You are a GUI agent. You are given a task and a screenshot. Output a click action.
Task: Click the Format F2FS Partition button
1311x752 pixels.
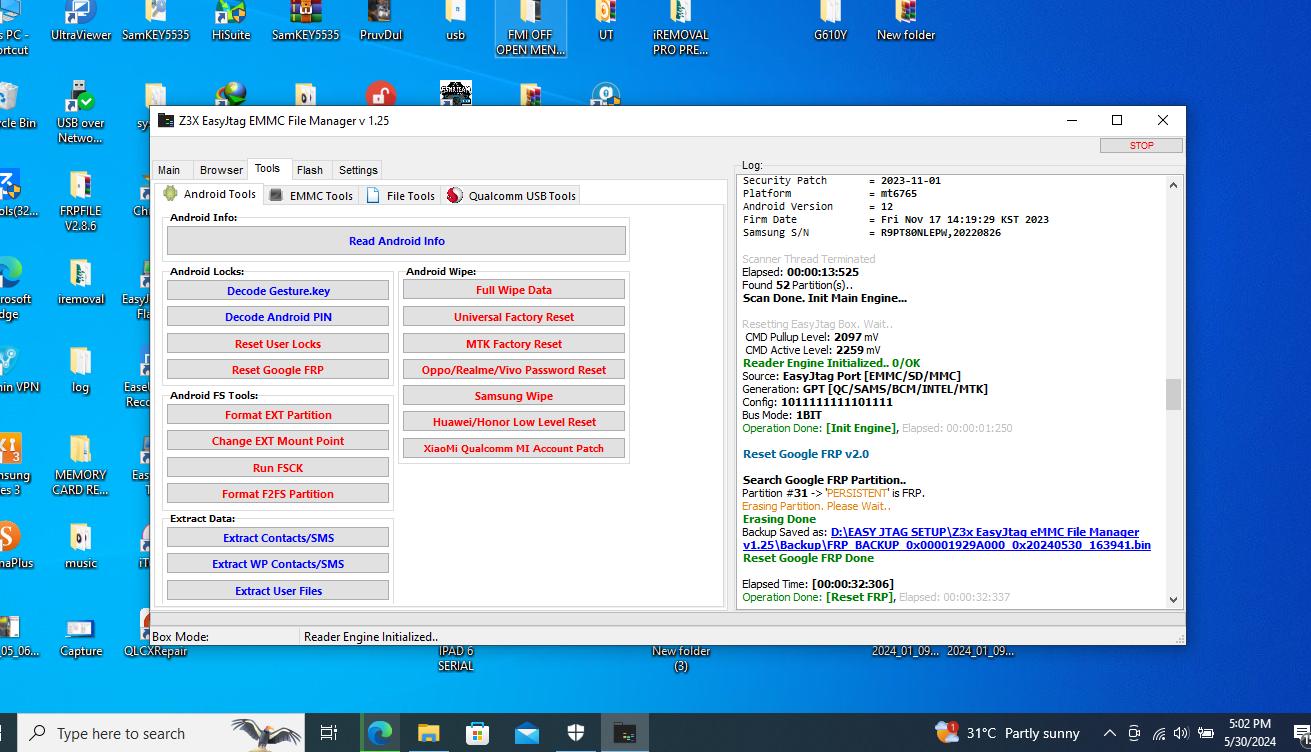click(x=278, y=494)
